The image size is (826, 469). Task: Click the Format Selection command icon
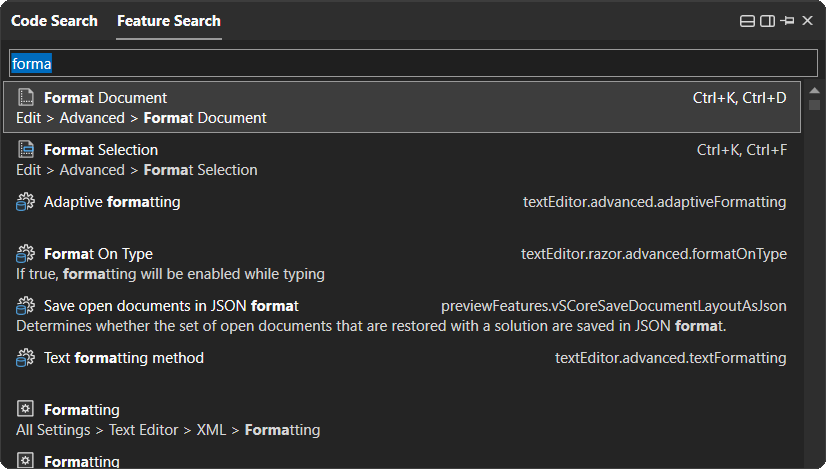(26, 150)
